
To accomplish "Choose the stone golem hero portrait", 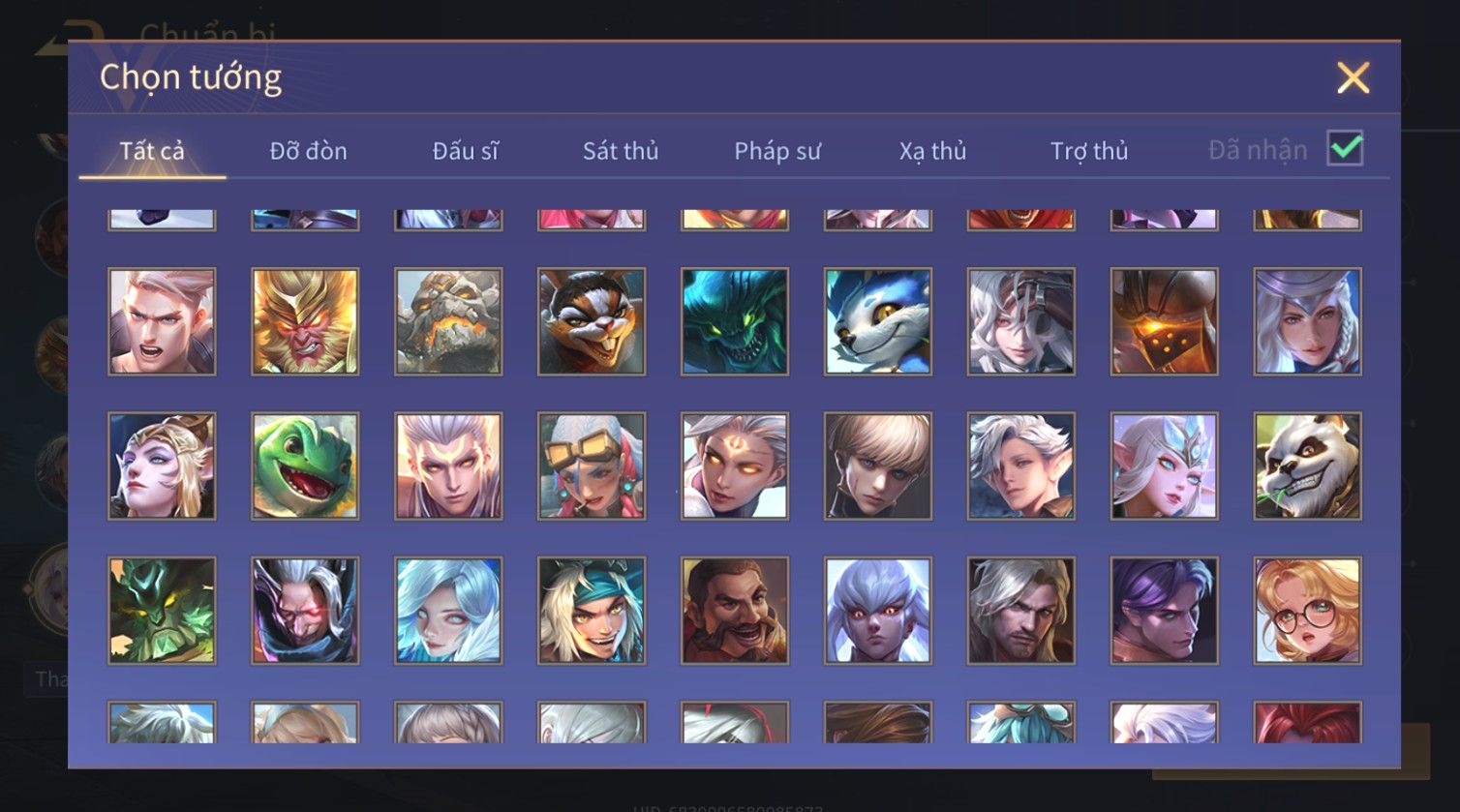I will click(x=448, y=321).
